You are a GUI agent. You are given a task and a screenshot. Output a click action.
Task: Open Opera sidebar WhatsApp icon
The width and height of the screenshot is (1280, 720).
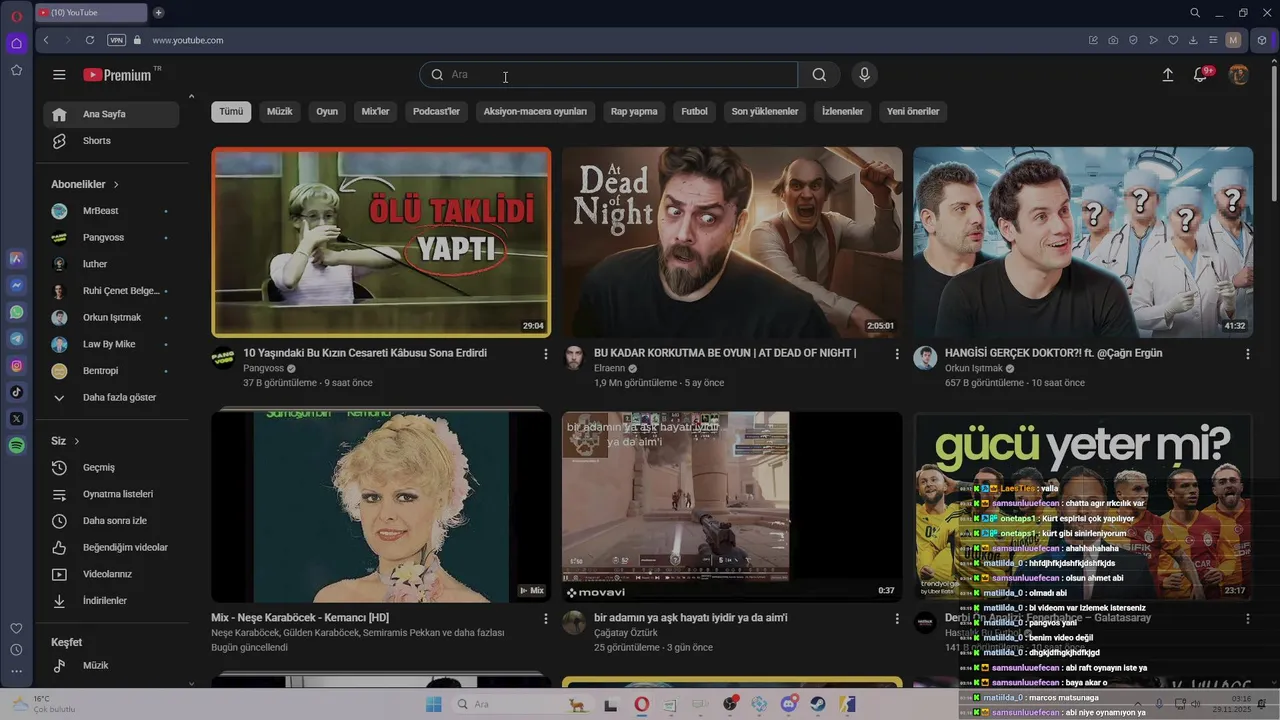click(x=16, y=312)
